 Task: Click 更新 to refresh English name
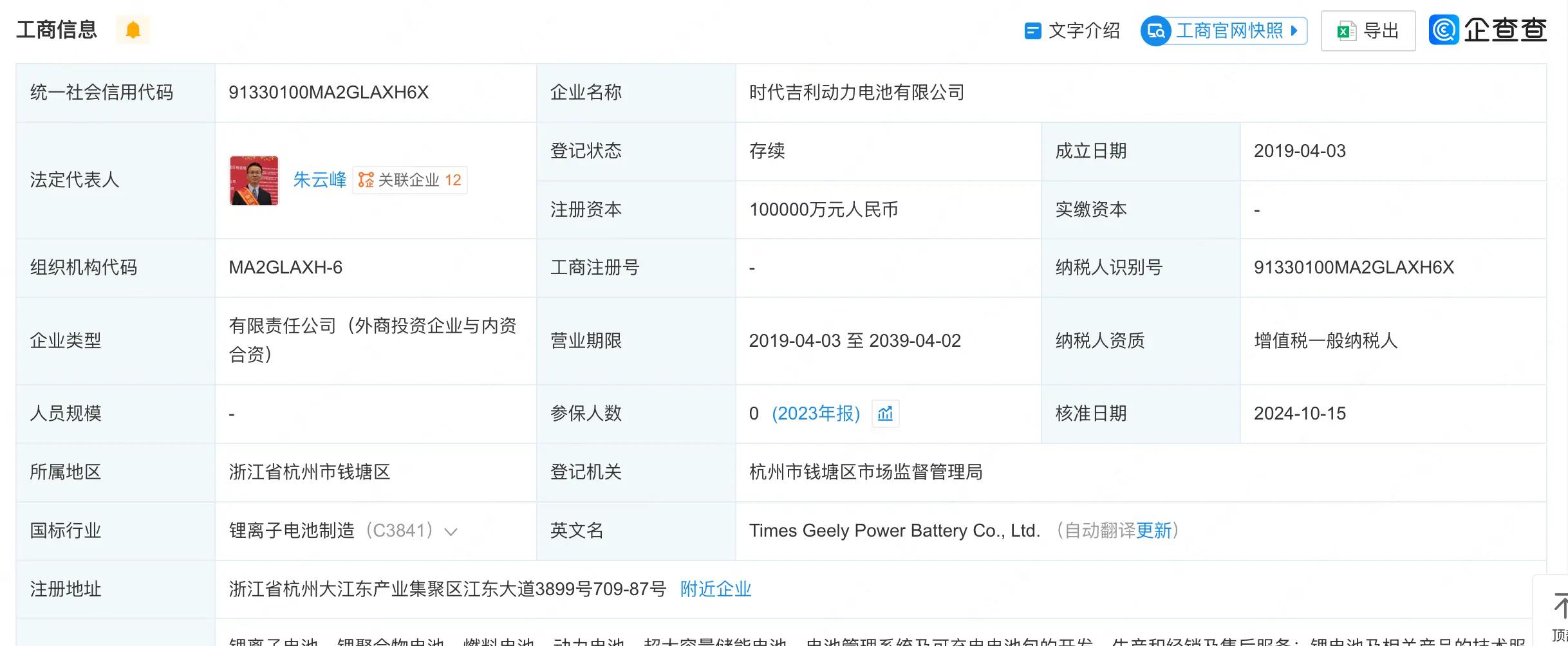[1154, 531]
